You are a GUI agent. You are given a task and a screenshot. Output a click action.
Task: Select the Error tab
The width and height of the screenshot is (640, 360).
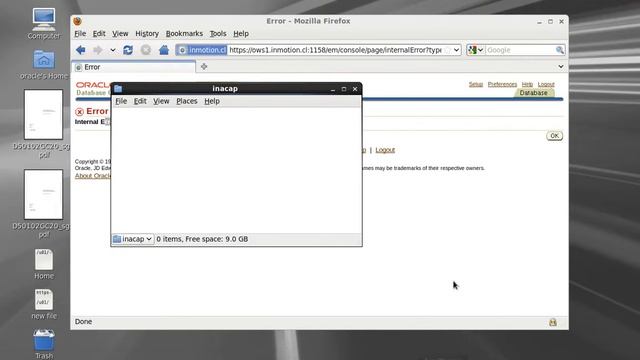pos(133,67)
